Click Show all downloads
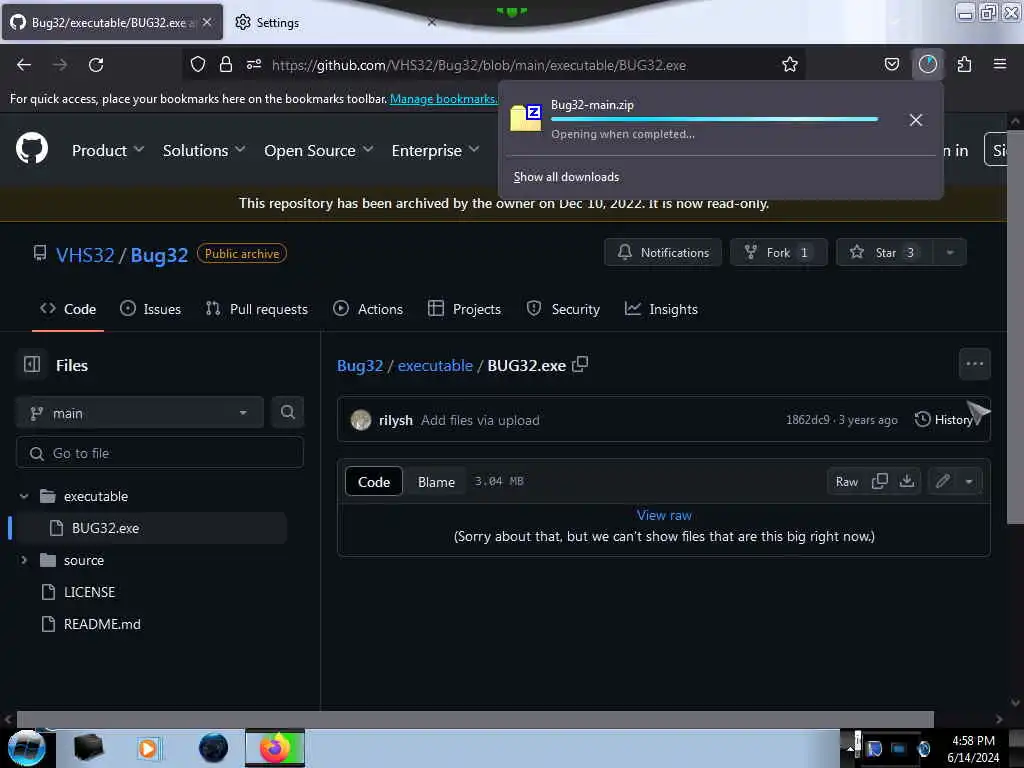 pyautogui.click(x=566, y=177)
